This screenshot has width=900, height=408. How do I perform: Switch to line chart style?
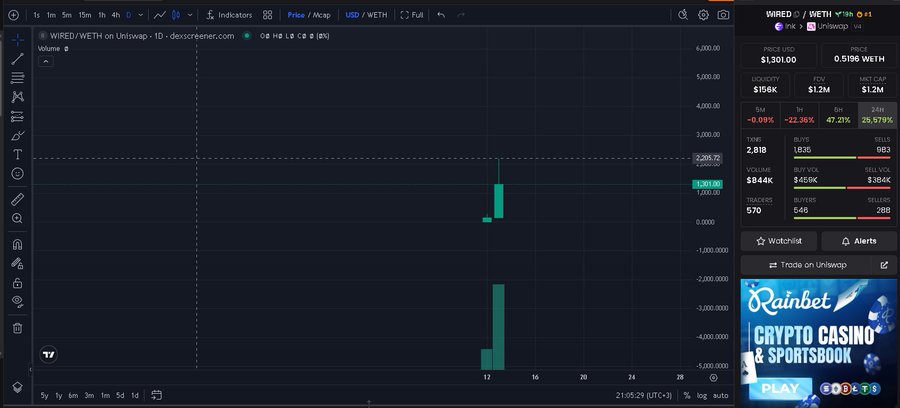click(160, 15)
